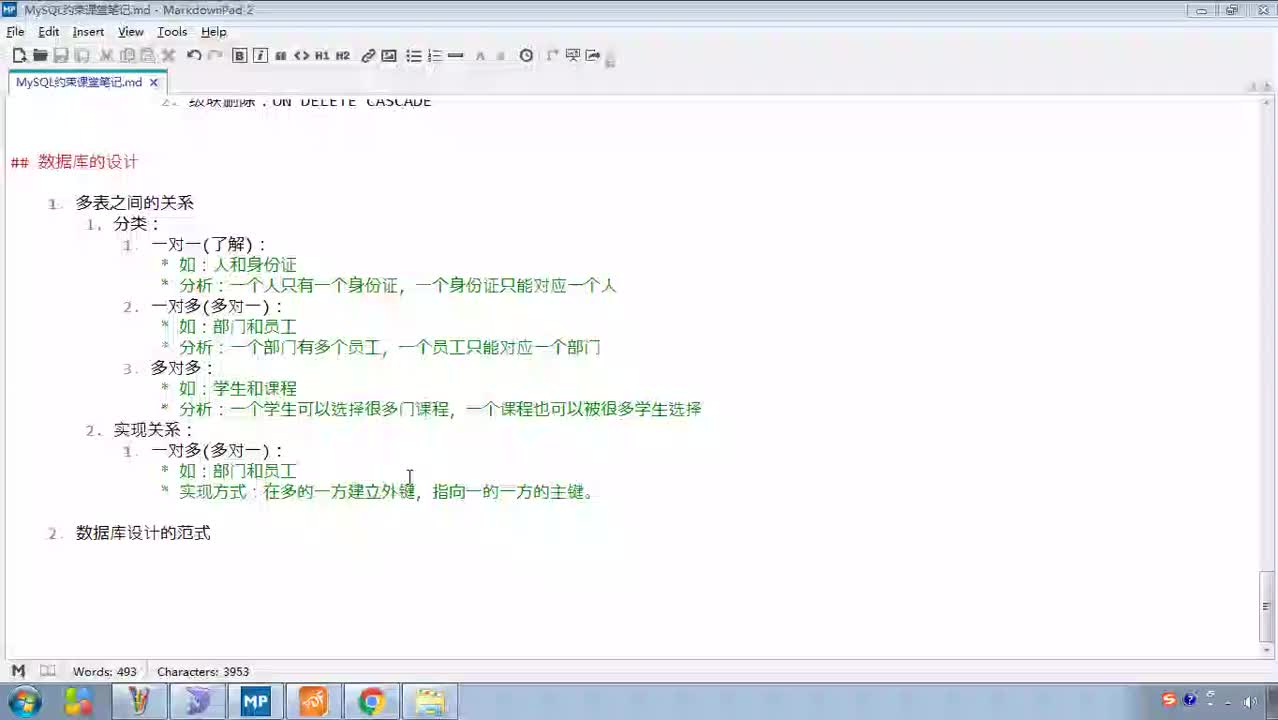The image size is (1278, 720).
Task: Open the Tools menu
Action: pyautogui.click(x=172, y=32)
